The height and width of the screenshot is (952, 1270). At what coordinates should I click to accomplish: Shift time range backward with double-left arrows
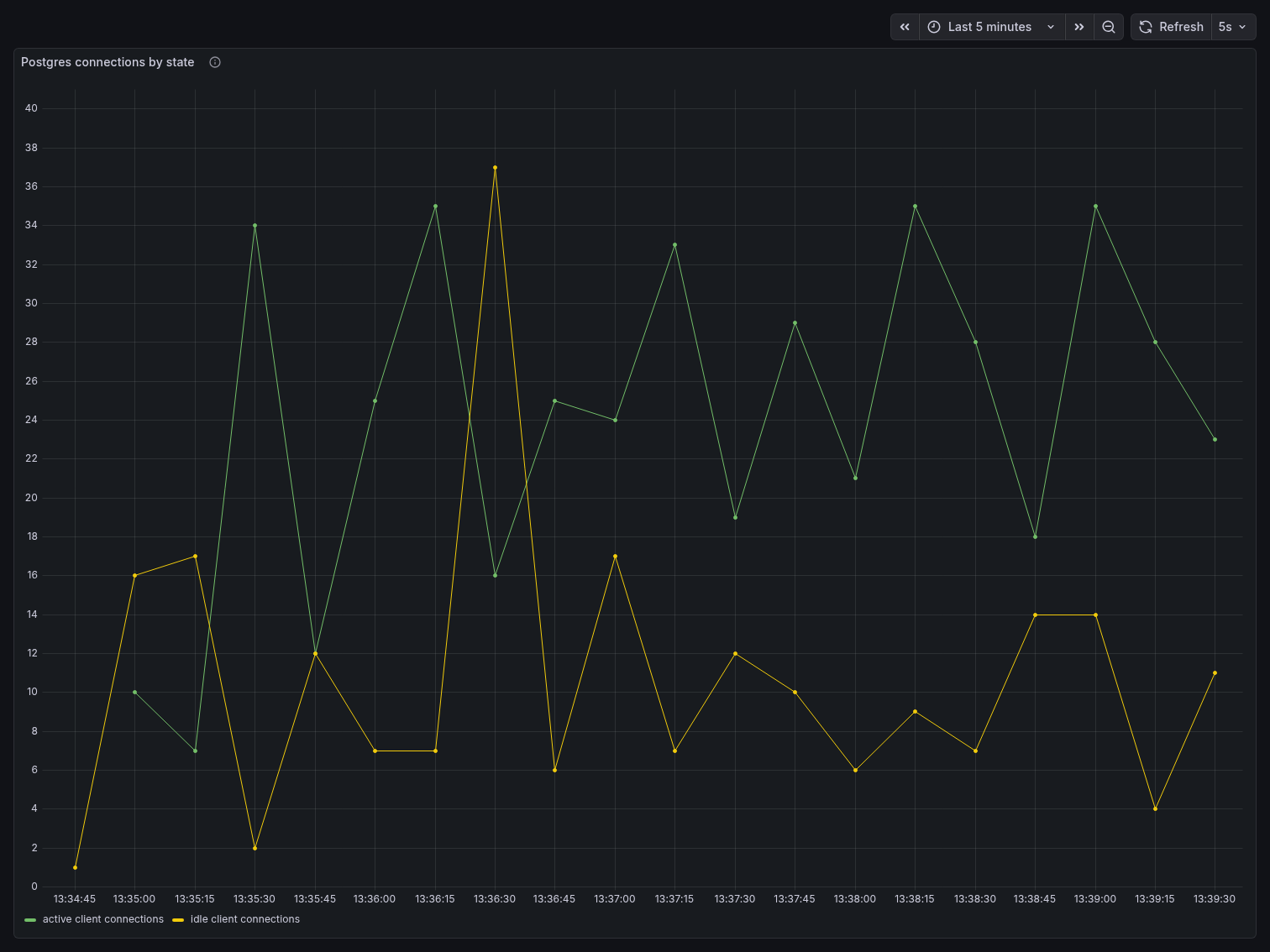(905, 27)
